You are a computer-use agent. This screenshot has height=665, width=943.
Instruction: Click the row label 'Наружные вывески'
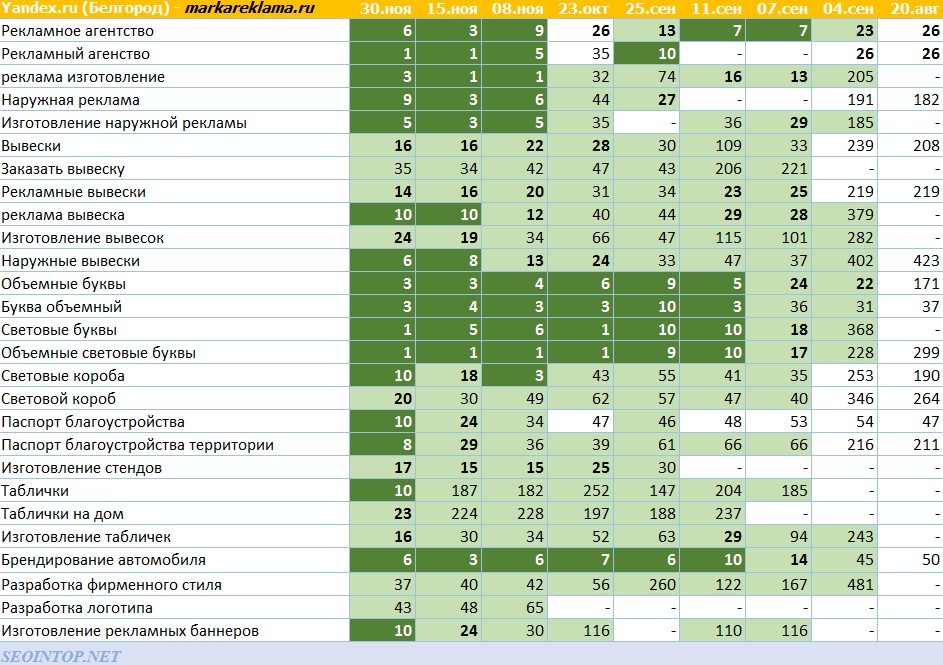click(x=70, y=261)
